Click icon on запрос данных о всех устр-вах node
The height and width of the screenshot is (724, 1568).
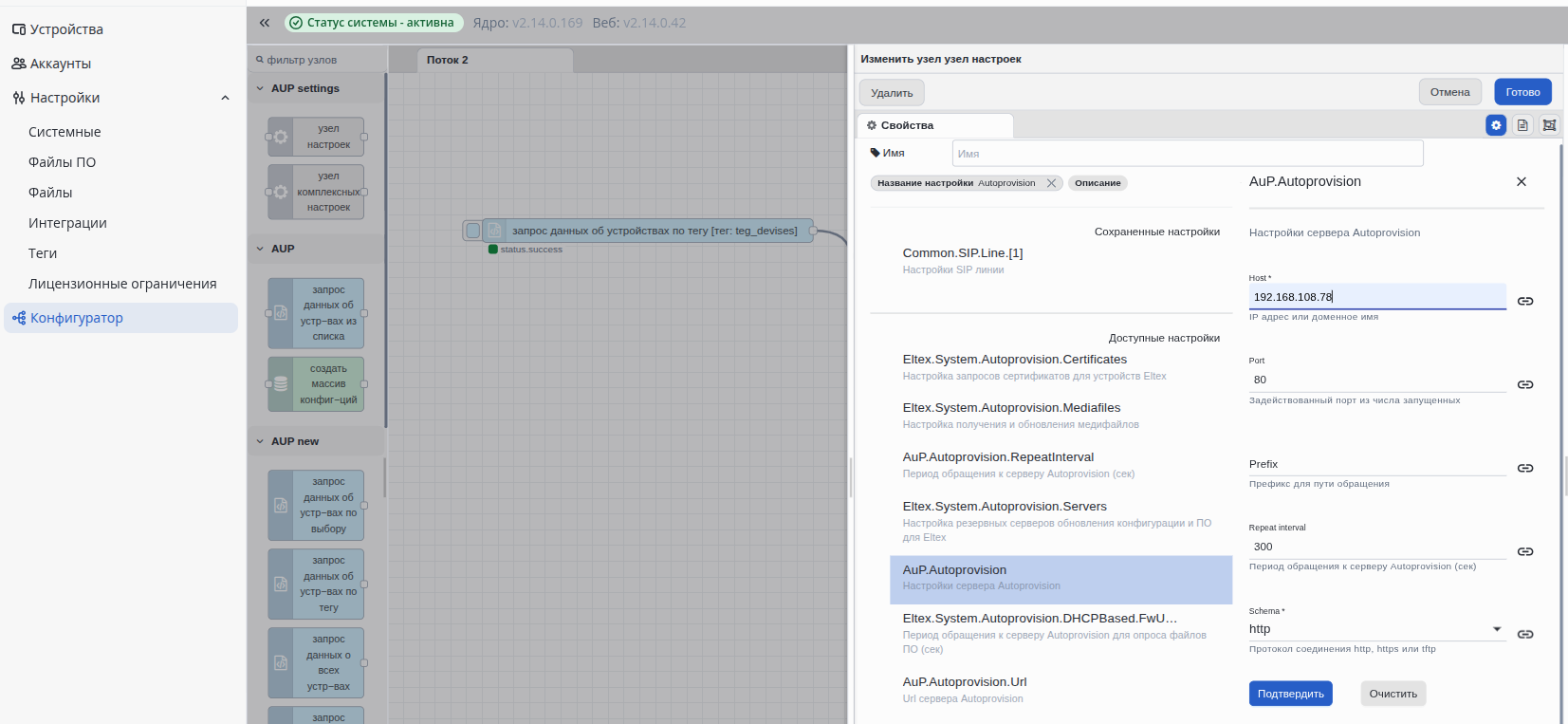pyautogui.click(x=281, y=663)
